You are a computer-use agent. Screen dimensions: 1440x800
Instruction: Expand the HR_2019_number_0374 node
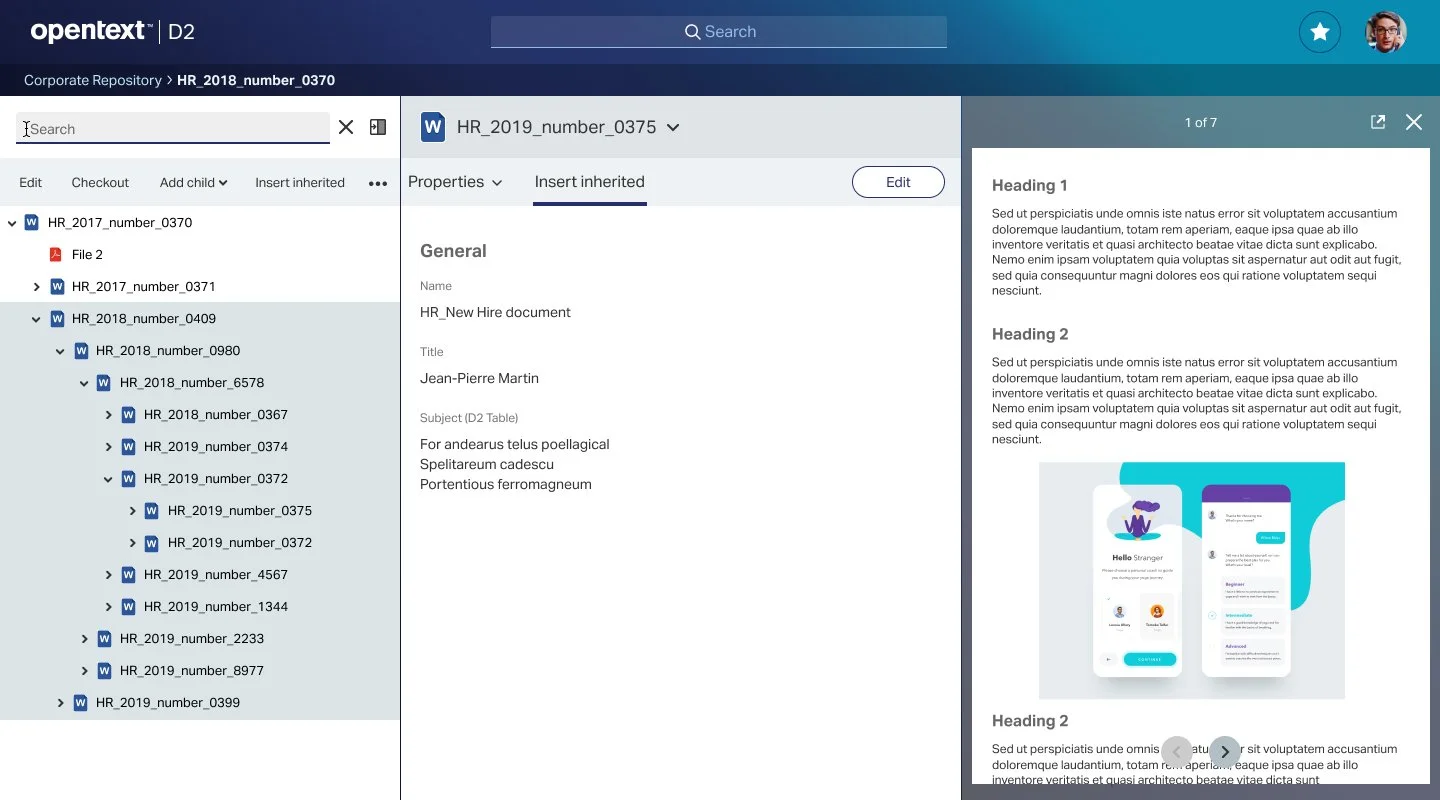108,447
